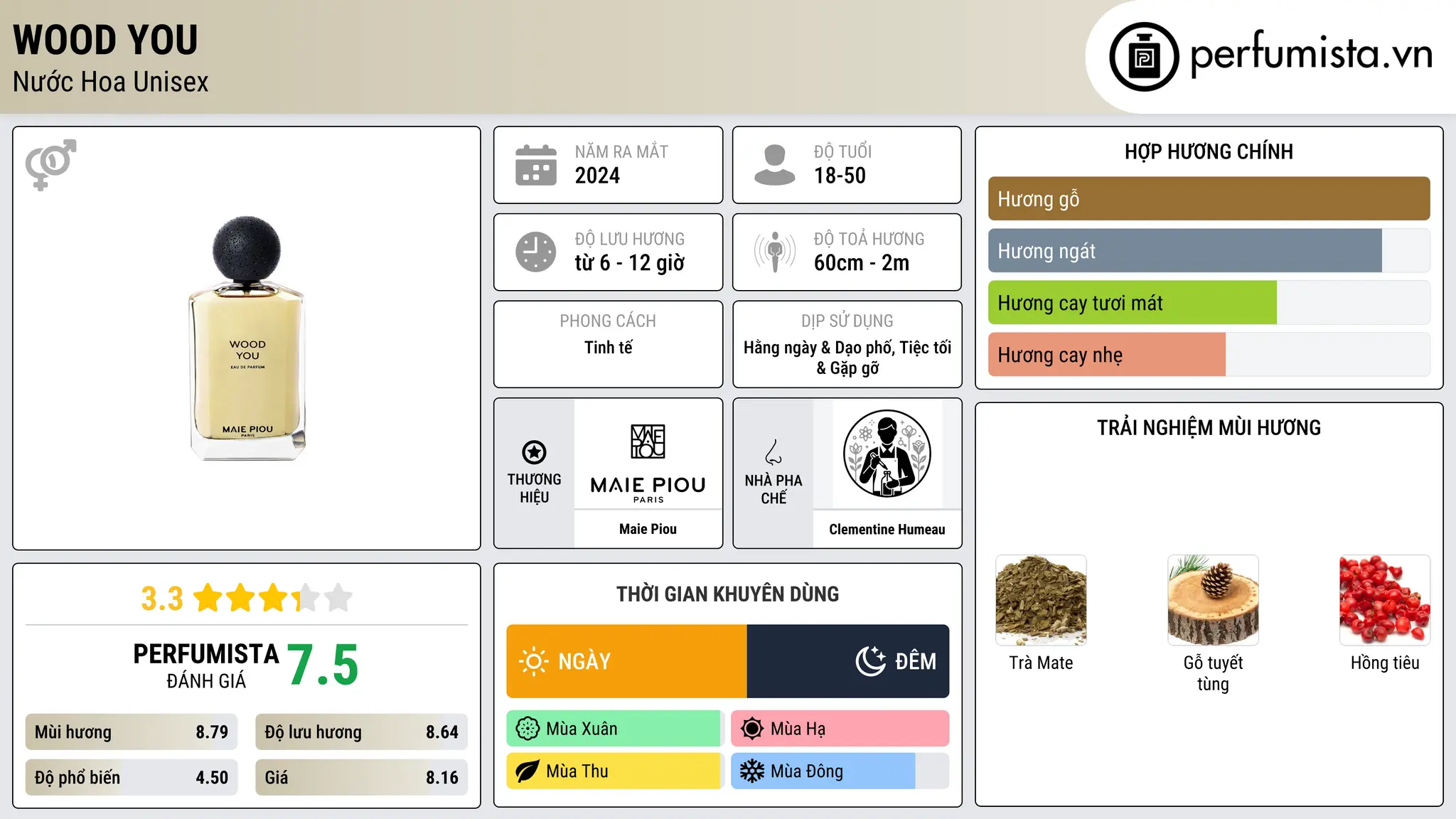The width and height of the screenshot is (1456, 819).
Task: Click the snowflake icon for Mùa Đông
Action: (751, 771)
